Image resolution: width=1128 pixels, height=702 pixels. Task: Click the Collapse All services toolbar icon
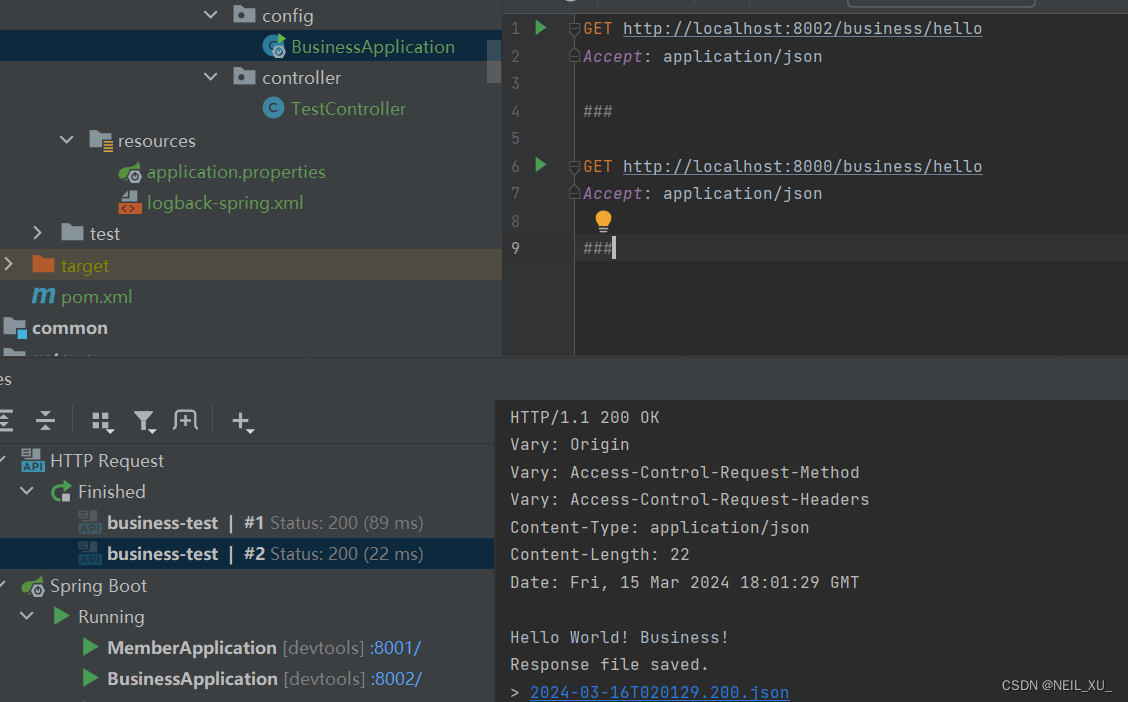pos(45,421)
